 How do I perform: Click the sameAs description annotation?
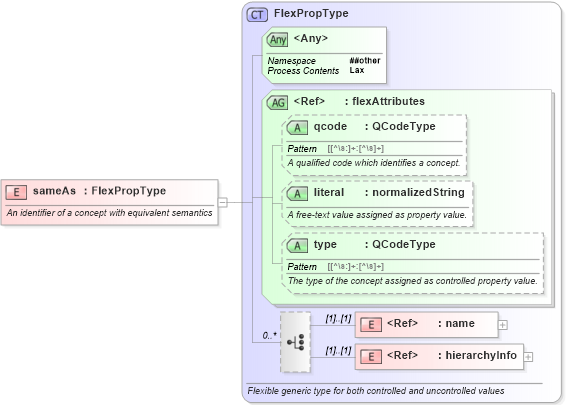[109, 213]
